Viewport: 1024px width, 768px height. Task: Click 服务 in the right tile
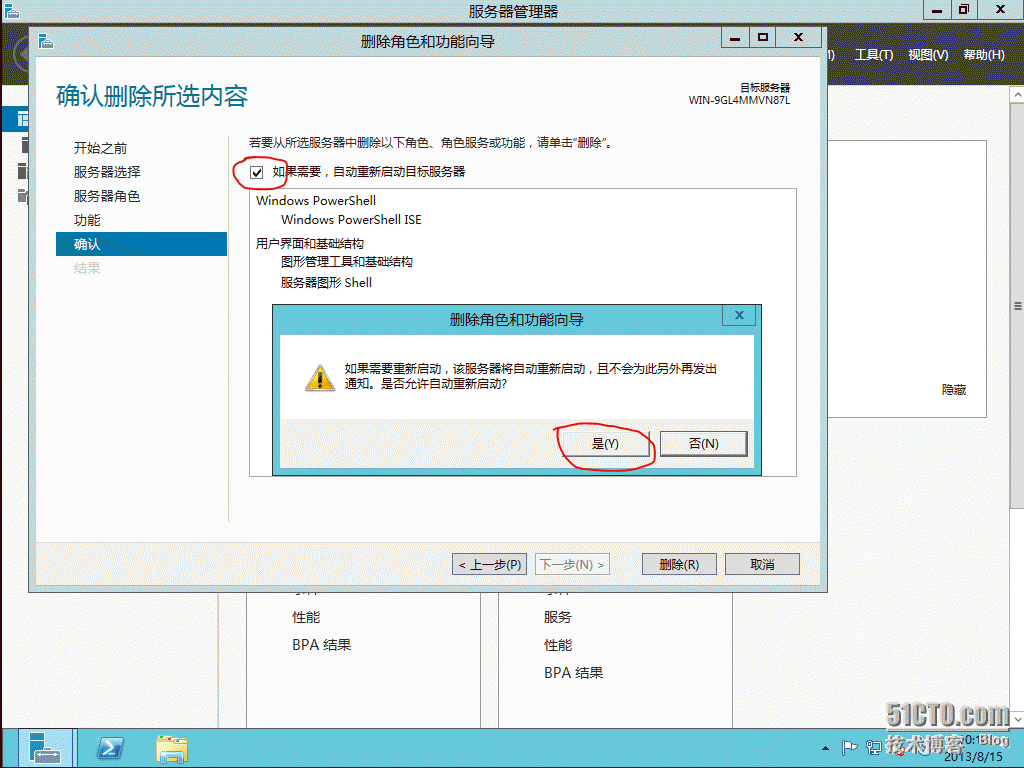[558, 617]
